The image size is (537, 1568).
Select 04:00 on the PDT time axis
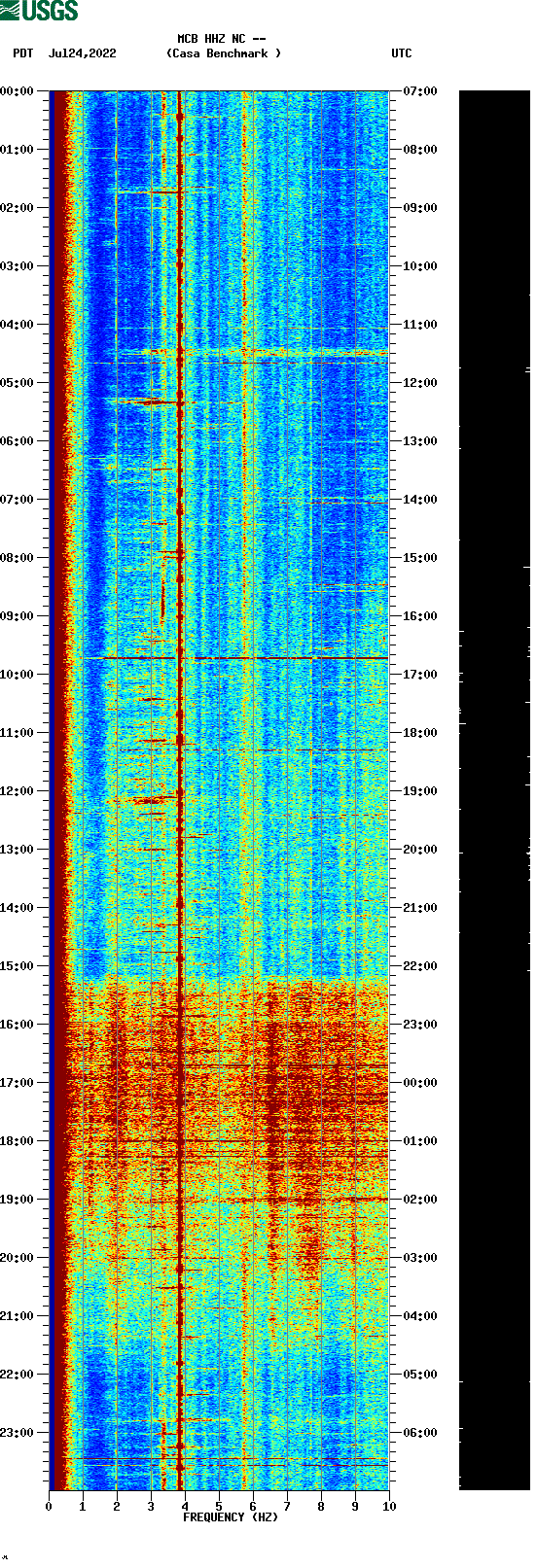(18, 325)
